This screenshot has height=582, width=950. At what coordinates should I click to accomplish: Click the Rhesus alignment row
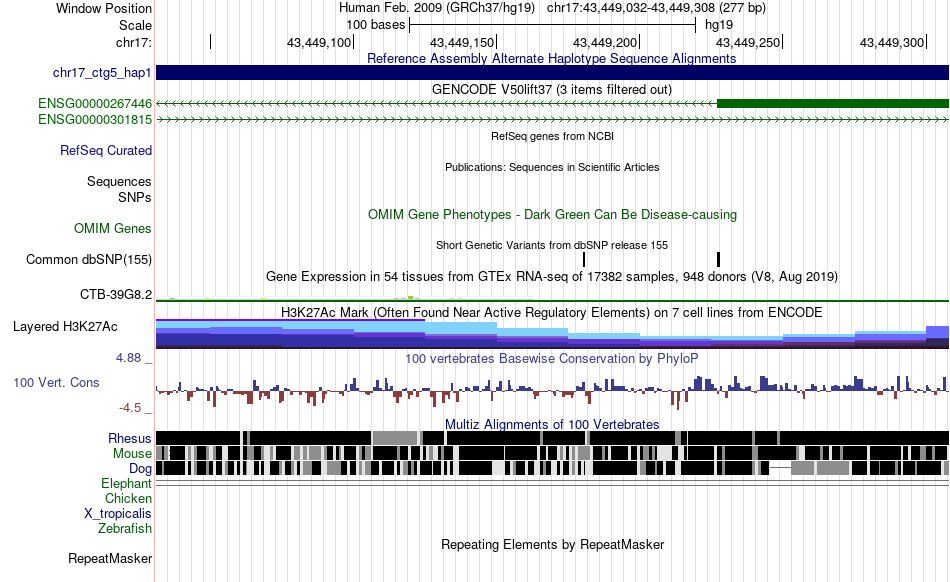(552, 438)
